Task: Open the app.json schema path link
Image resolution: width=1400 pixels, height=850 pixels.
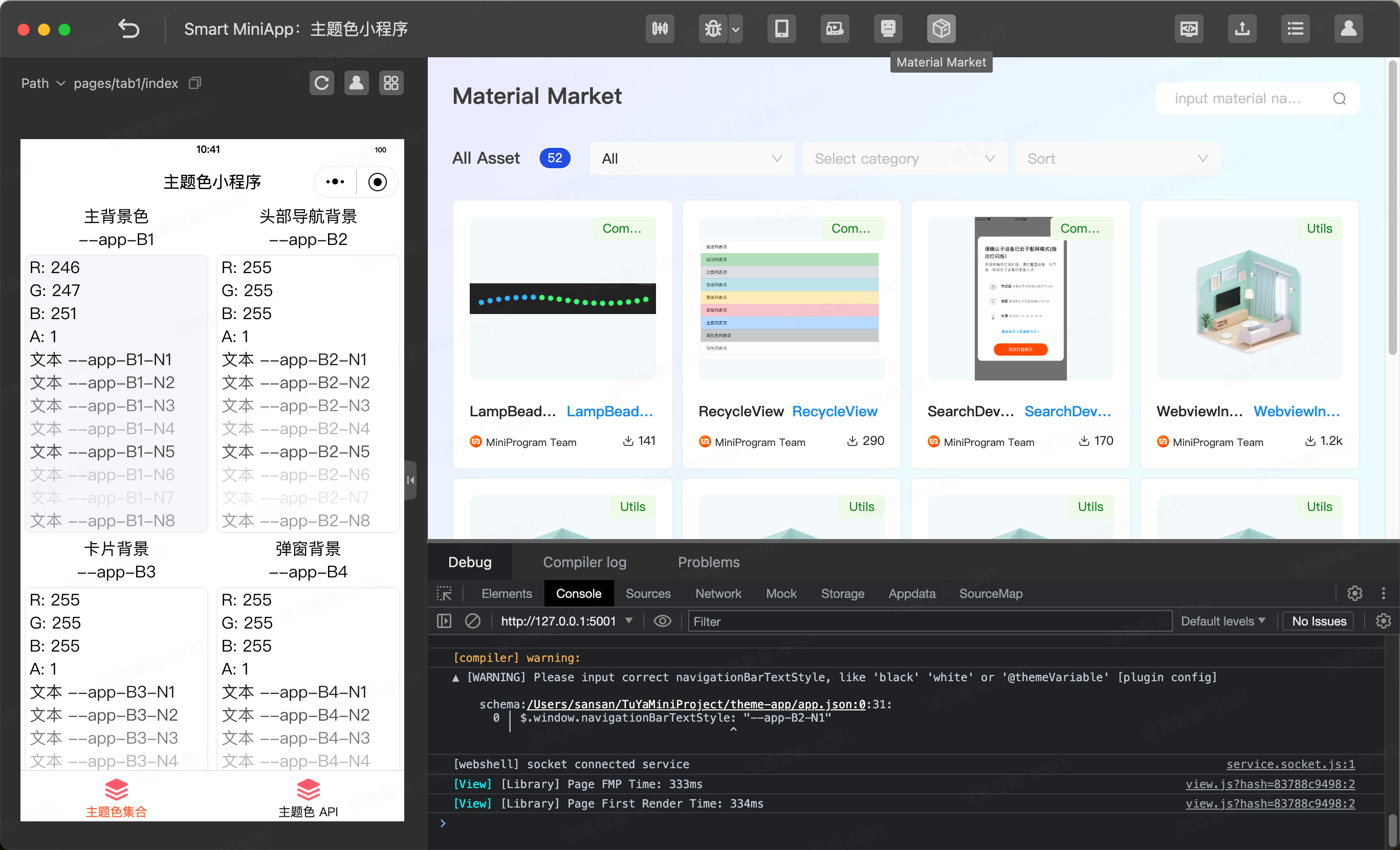Action: pos(696,705)
